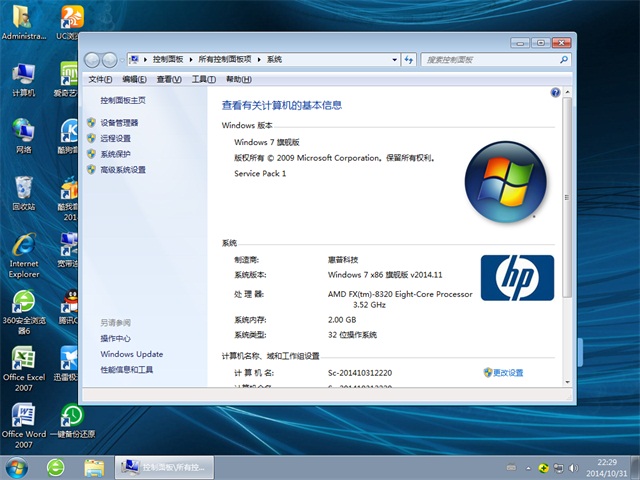Open the UC browser desktop shortcut
The height and width of the screenshot is (480, 640).
71,23
